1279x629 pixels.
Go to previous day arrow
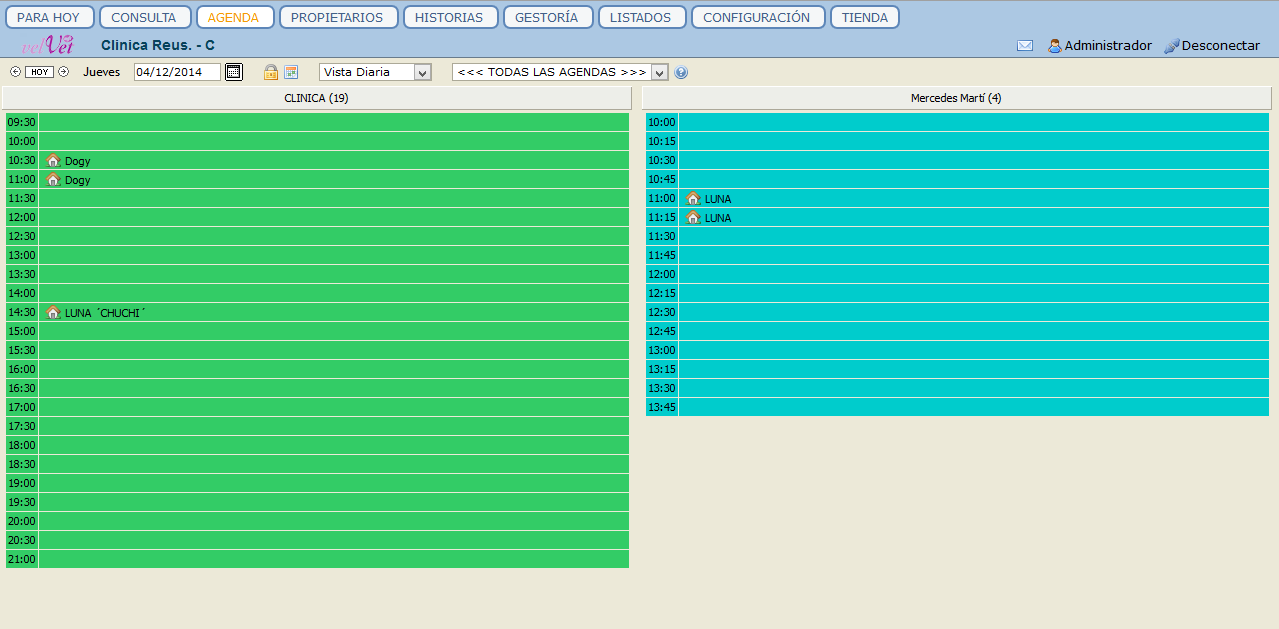(15, 72)
